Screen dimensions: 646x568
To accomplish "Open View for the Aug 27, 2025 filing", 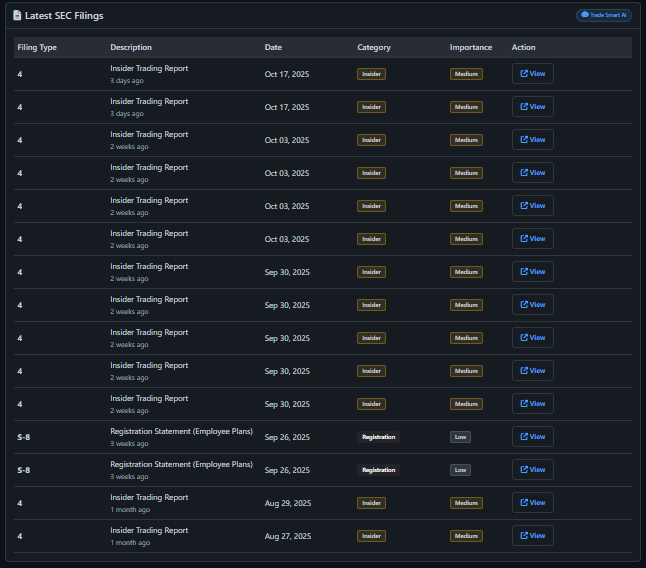I will click(x=532, y=536).
